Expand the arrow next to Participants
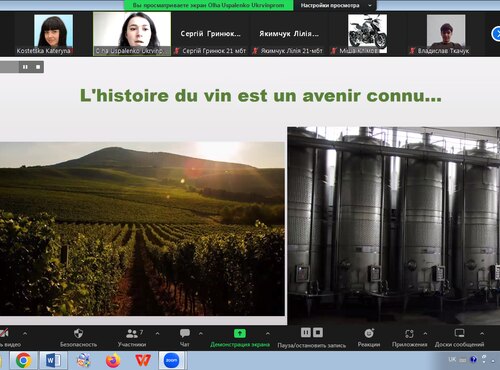Viewport: 500px width, 370px height. (x=157, y=333)
